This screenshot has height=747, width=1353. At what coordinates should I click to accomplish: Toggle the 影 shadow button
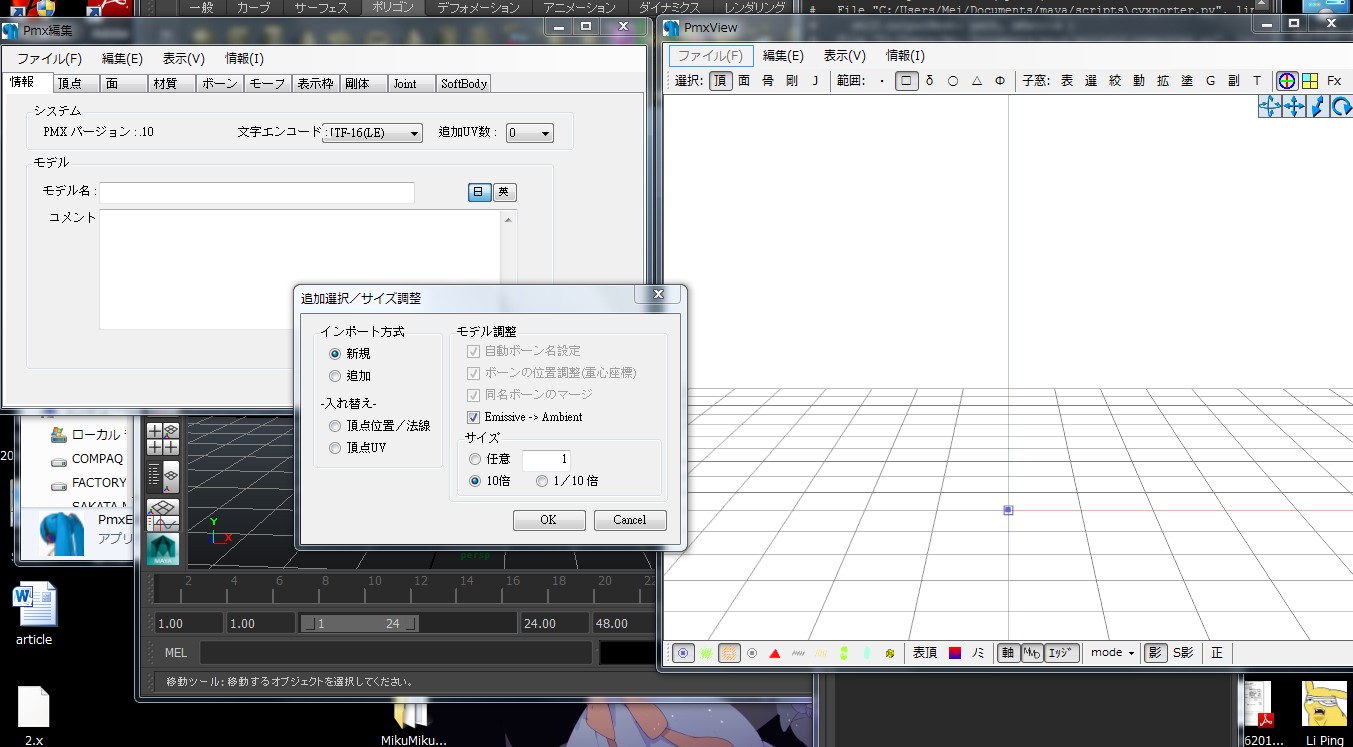pyautogui.click(x=1155, y=653)
